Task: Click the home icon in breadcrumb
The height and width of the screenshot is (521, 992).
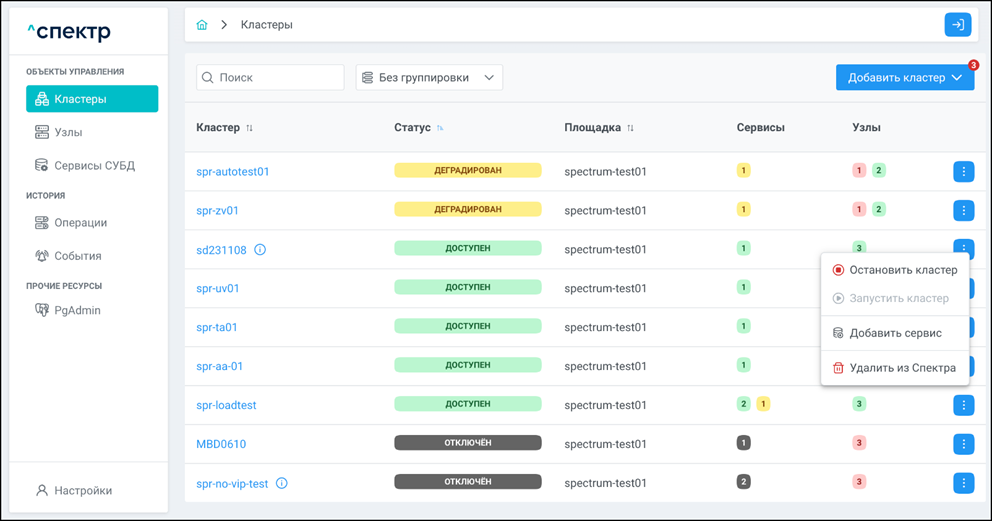Action: pos(202,25)
